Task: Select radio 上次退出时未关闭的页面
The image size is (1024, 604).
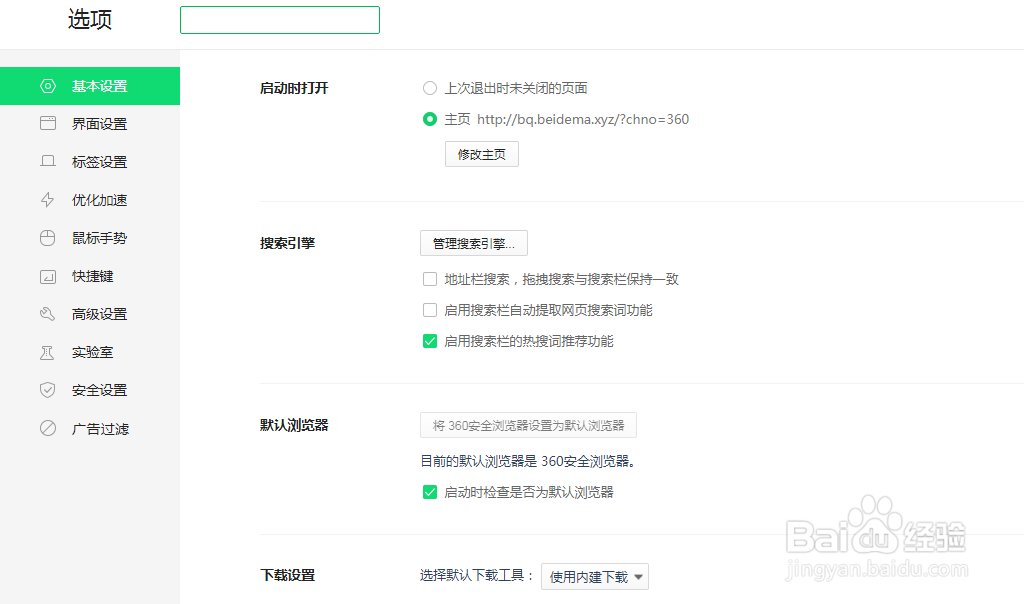Action: pyautogui.click(x=430, y=88)
